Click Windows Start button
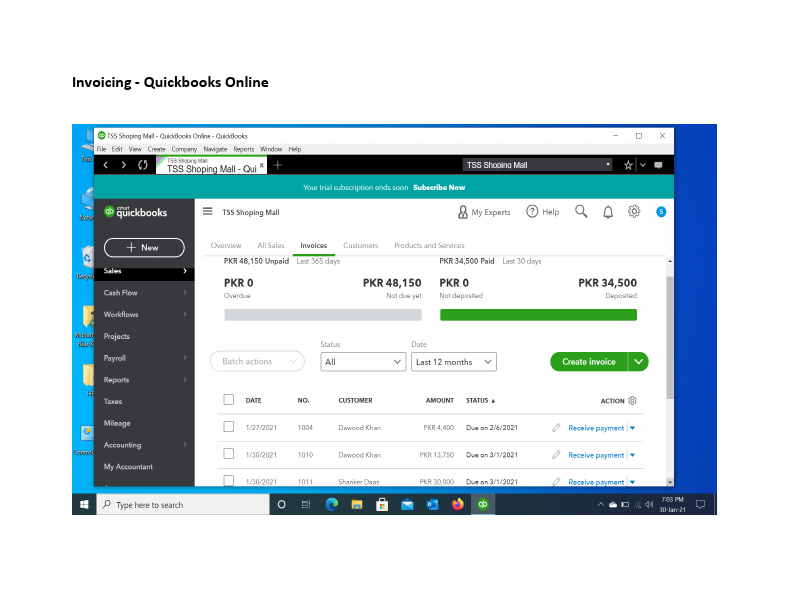Viewport: 792px width, 612px height. tap(84, 504)
